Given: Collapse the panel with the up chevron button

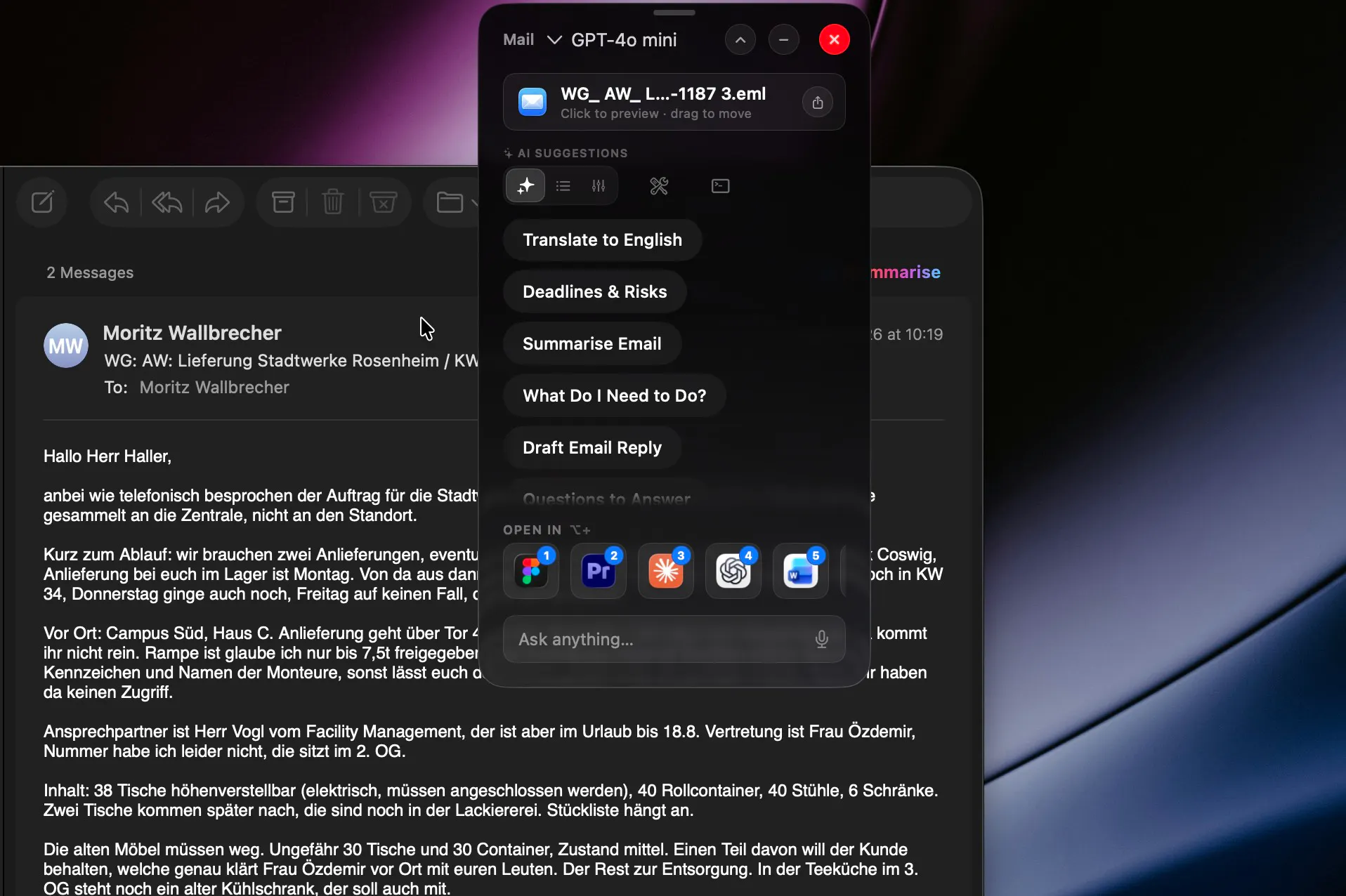Looking at the screenshot, I should [x=740, y=40].
